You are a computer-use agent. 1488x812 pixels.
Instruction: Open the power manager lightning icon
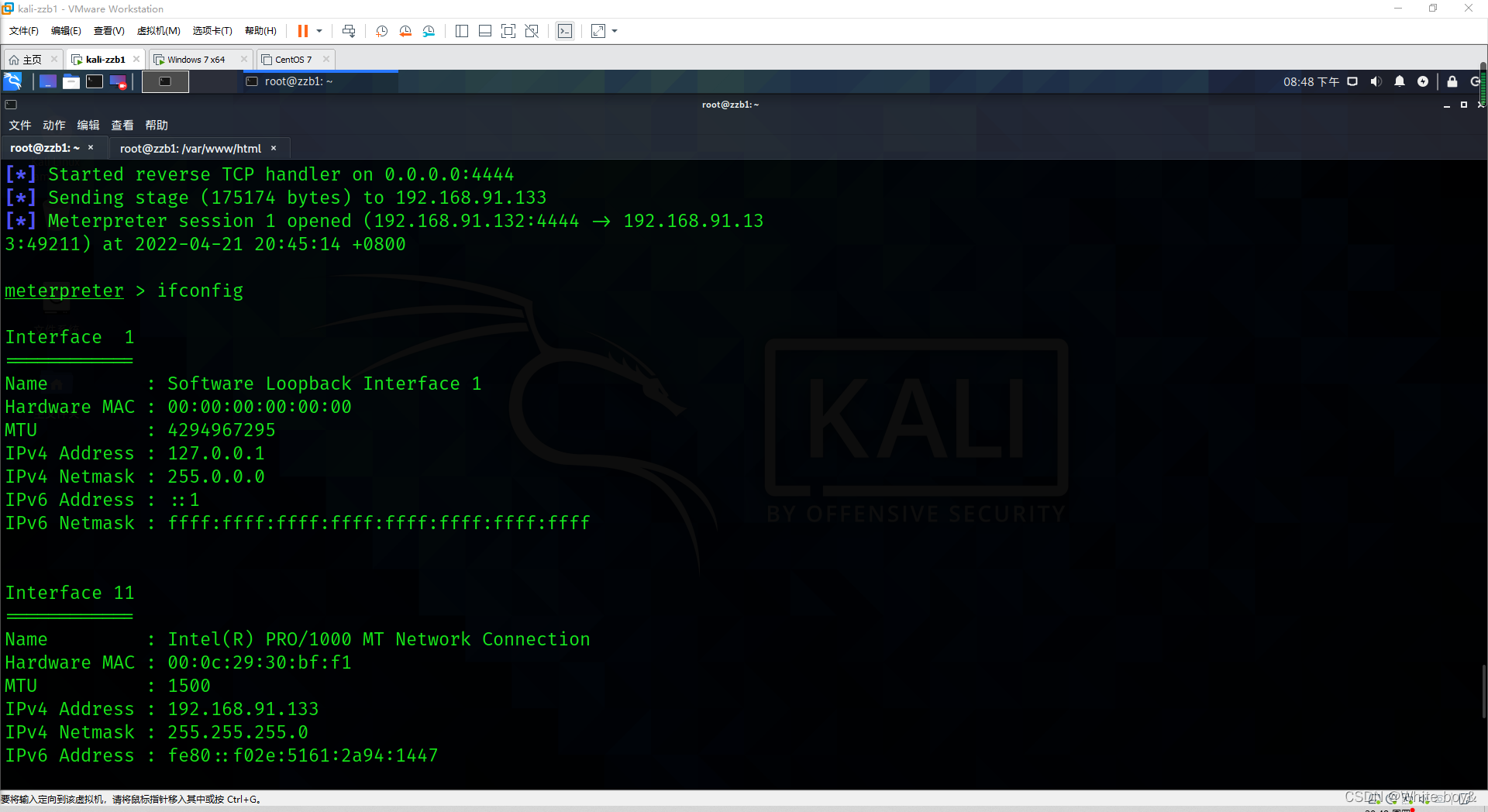coord(1423,81)
